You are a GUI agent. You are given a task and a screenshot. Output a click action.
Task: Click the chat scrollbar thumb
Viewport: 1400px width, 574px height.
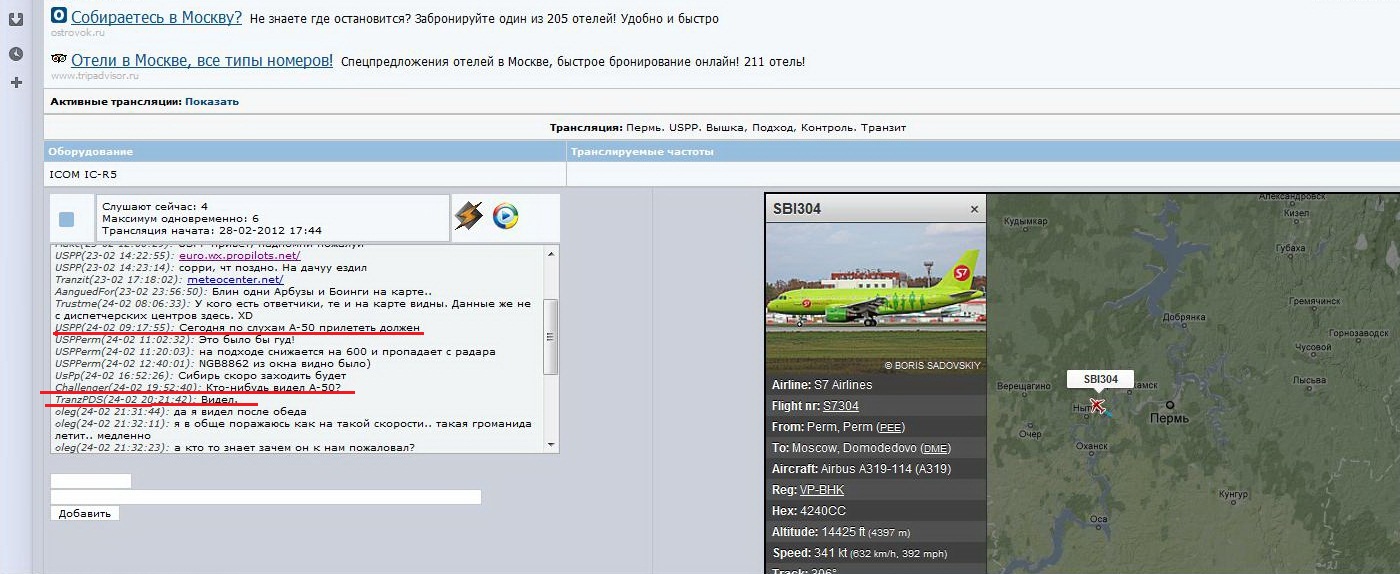pos(550,336)
